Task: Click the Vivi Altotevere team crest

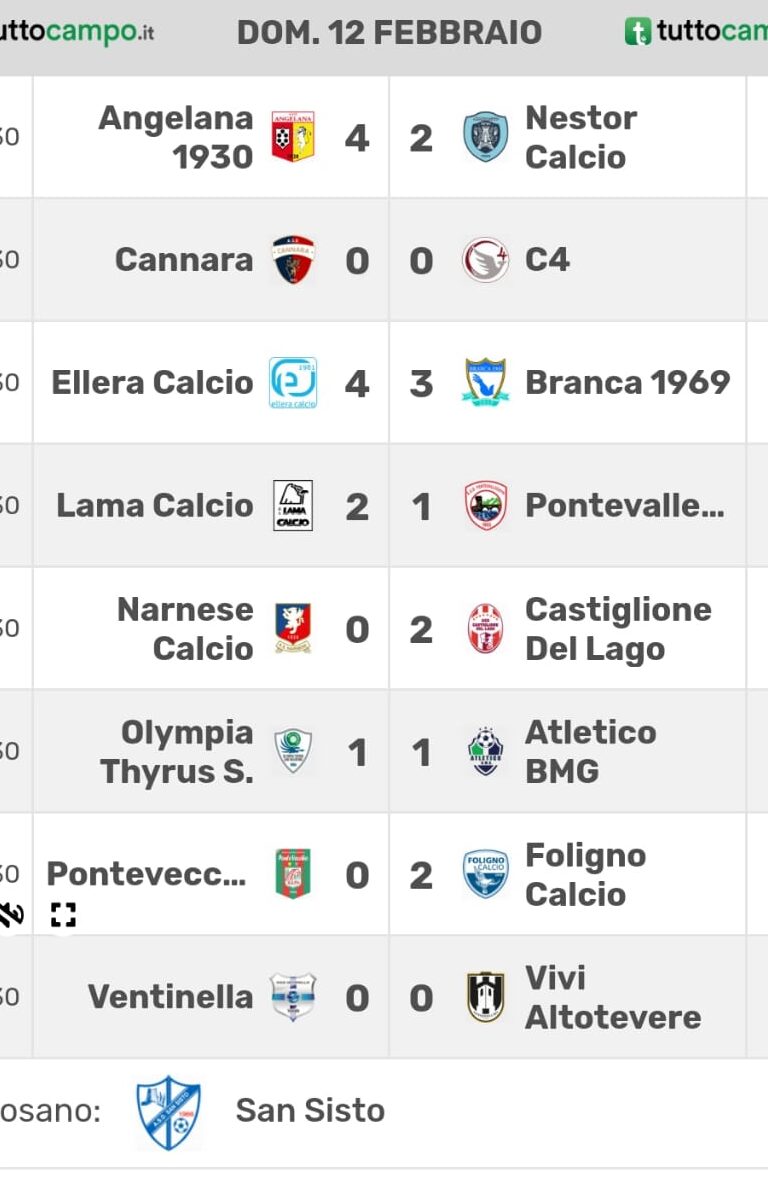Action: click(485, 997)
